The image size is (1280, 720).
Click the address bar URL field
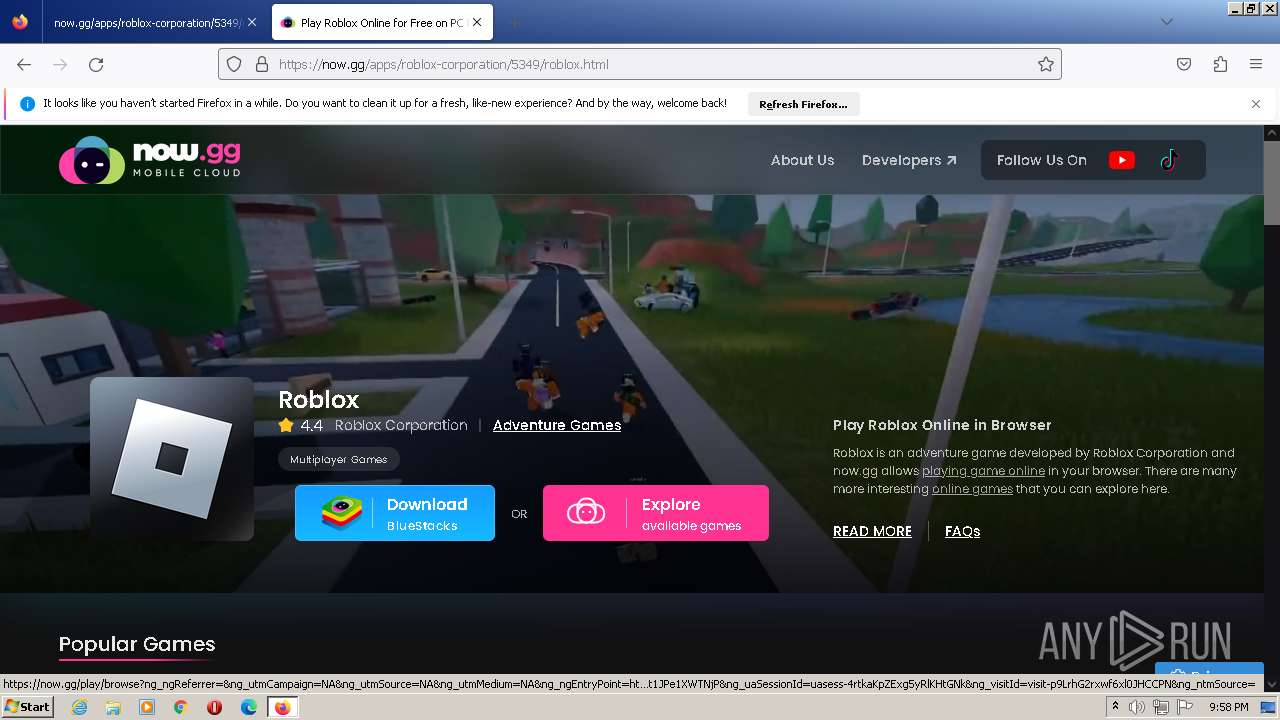(640, 64)
